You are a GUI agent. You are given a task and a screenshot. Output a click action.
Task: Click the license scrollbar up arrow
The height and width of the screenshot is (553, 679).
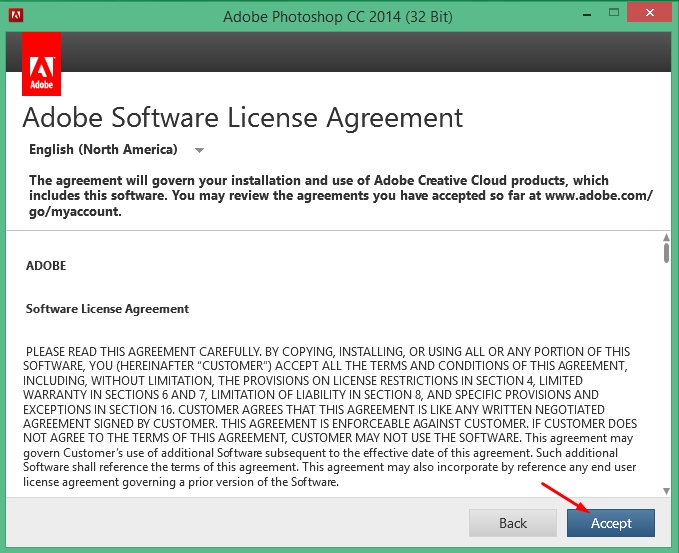(666, 237)
